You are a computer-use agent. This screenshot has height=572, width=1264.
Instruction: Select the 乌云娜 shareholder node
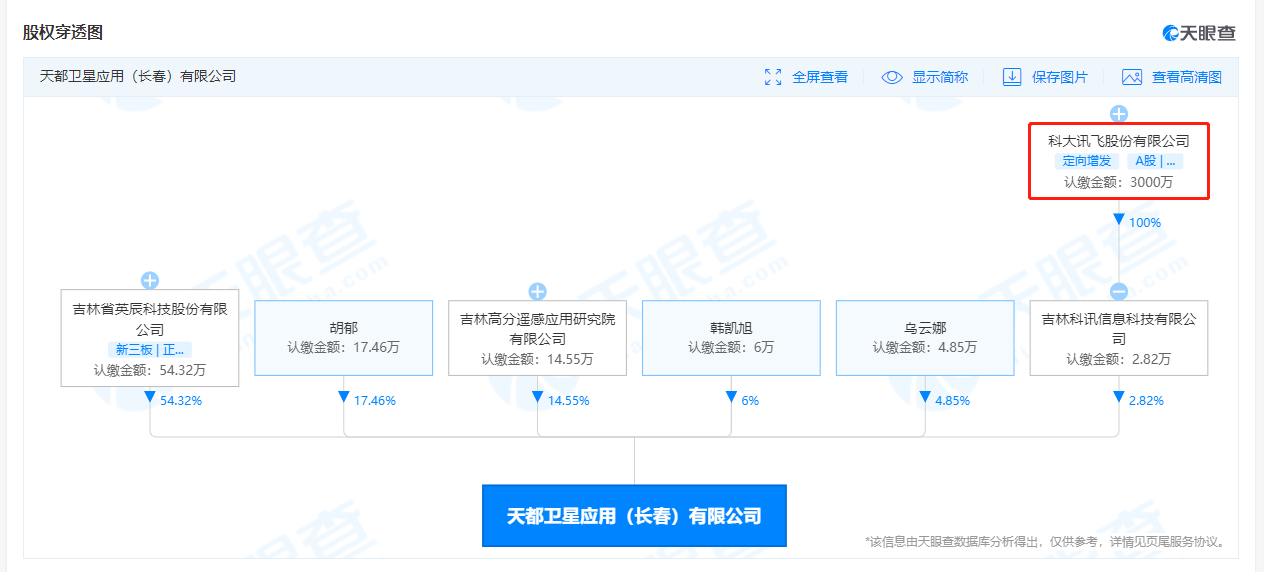(925, 338)
